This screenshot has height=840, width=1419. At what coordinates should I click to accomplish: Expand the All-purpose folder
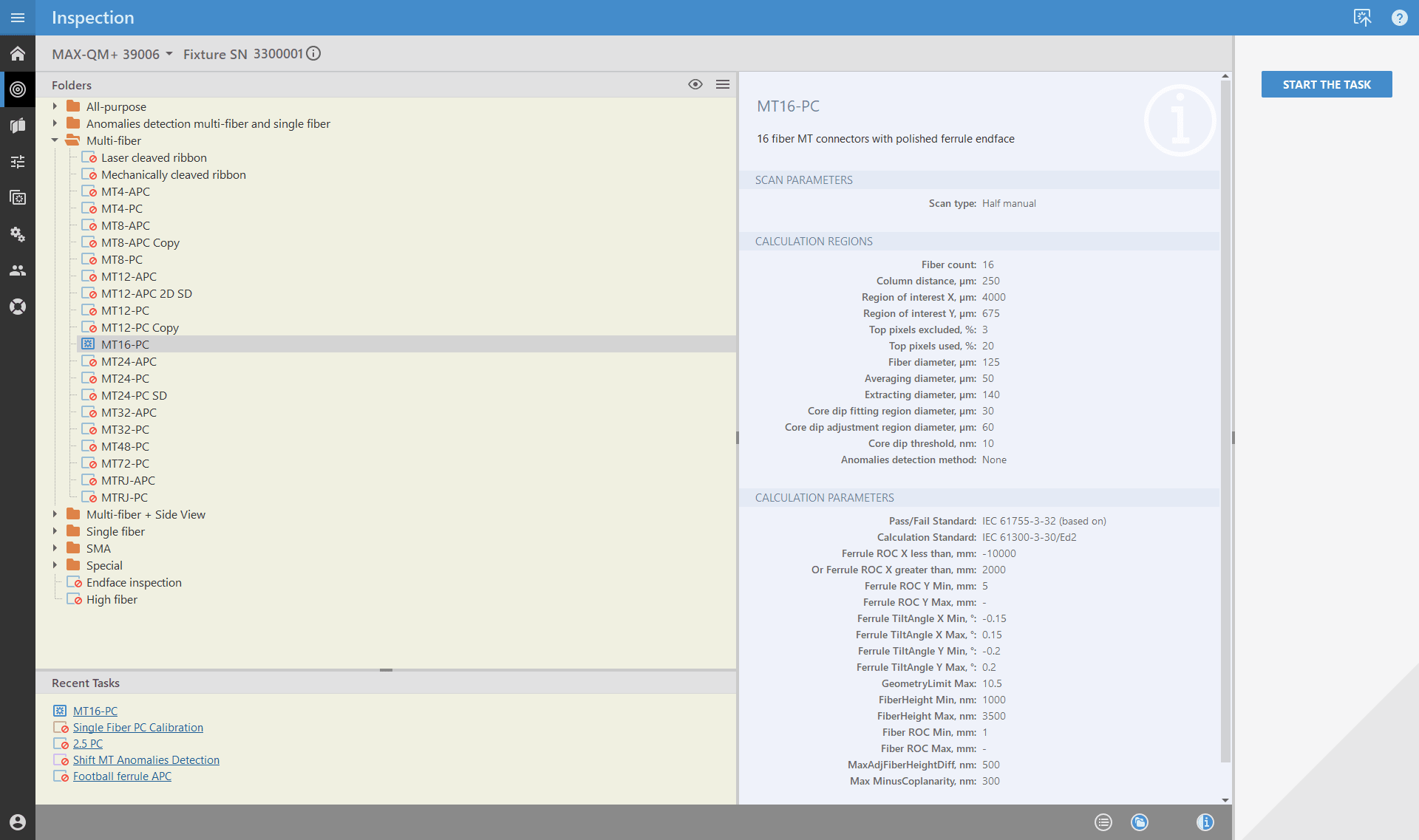(55, 106)
